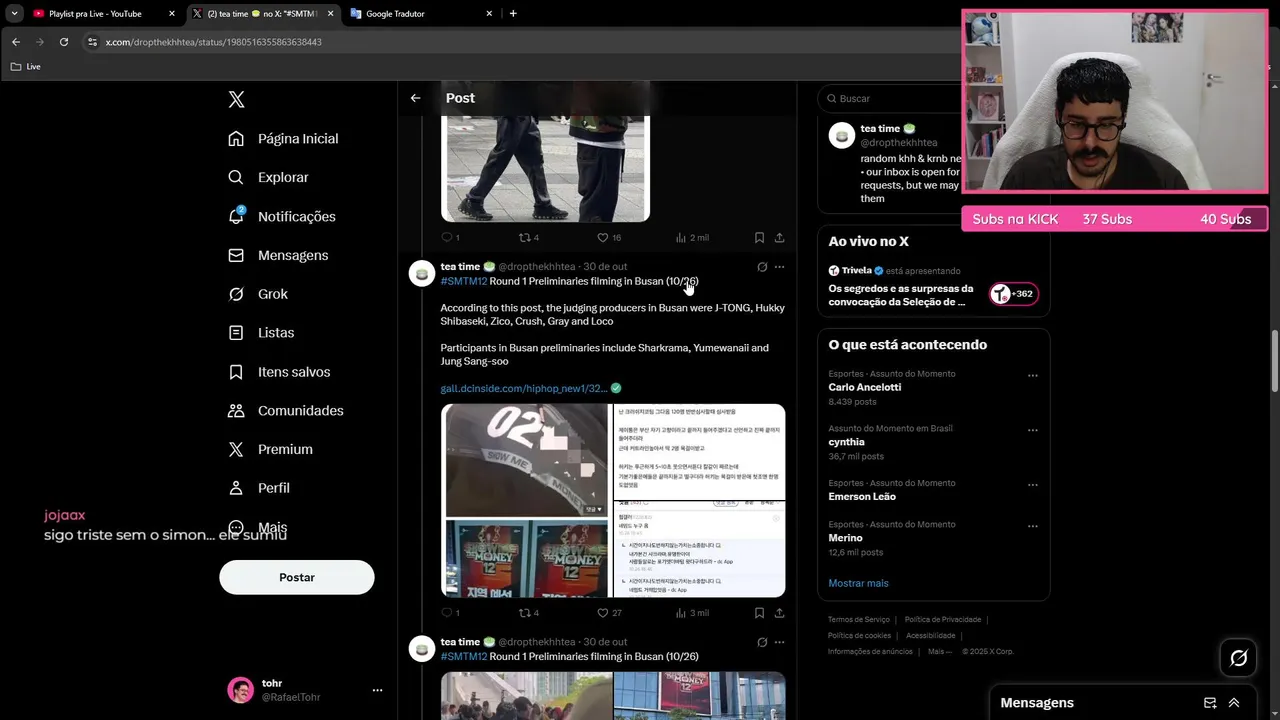Click Mostrar mais under trends
The image size is (1280, 720).
pos(858,583)
